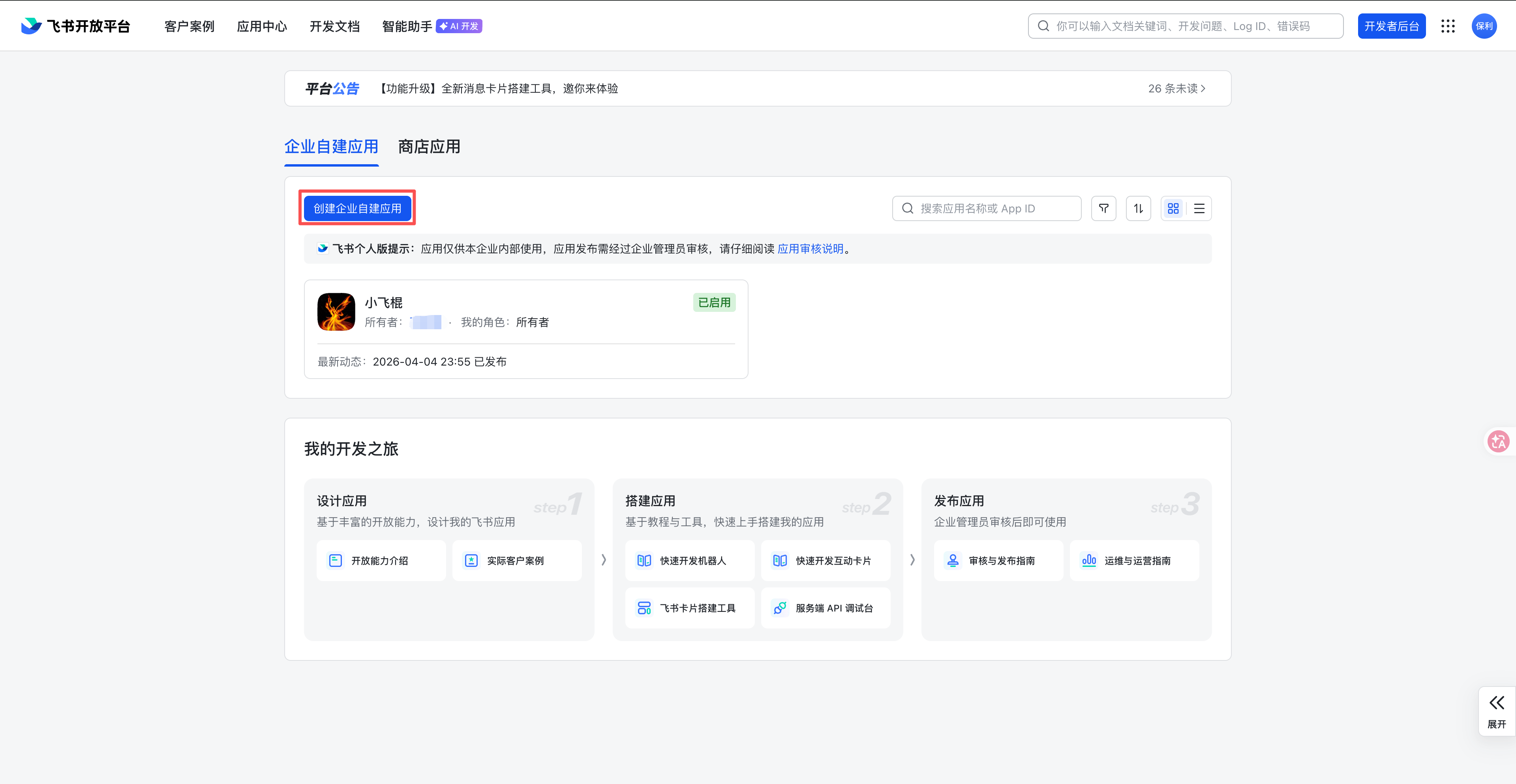Open 开放能力介绍 guide

tap(381, 560)
